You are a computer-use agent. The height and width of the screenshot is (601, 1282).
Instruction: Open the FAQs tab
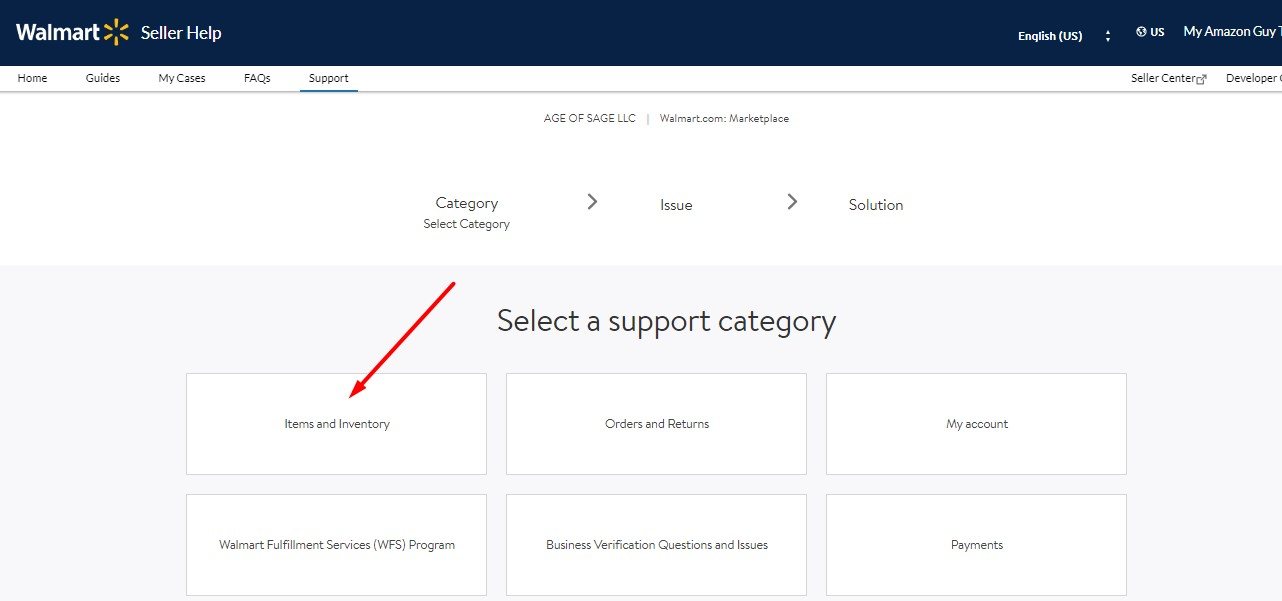(x=257, y=78)
